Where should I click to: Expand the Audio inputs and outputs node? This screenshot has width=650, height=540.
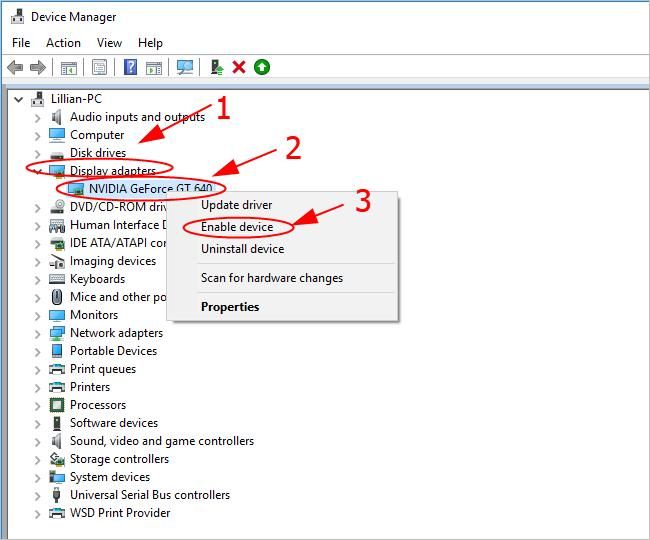pos(38,117)
